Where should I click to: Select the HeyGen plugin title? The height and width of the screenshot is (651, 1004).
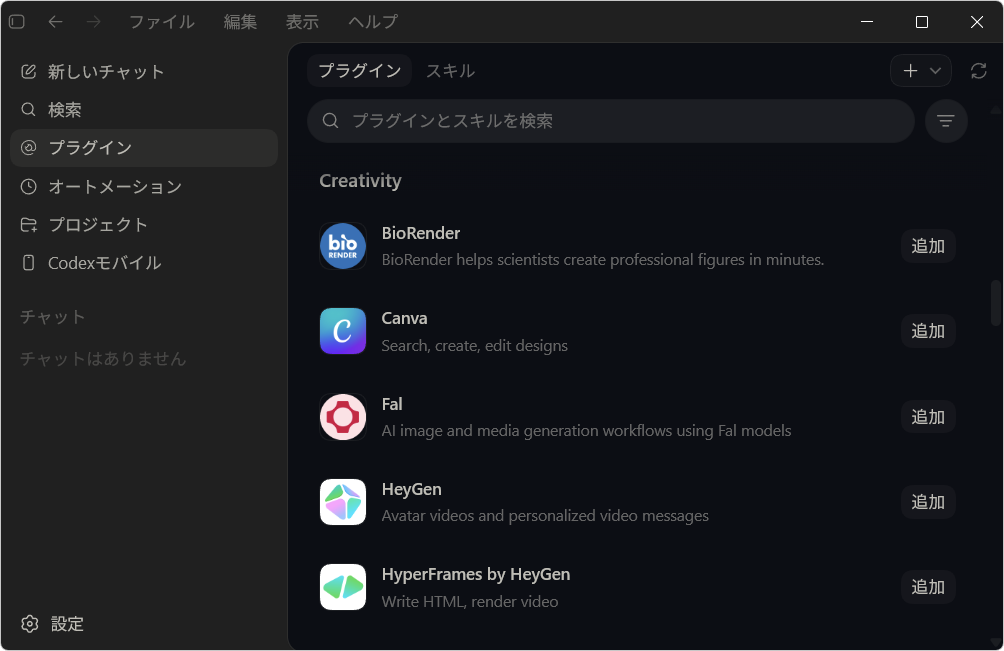(x=412, y=489)
